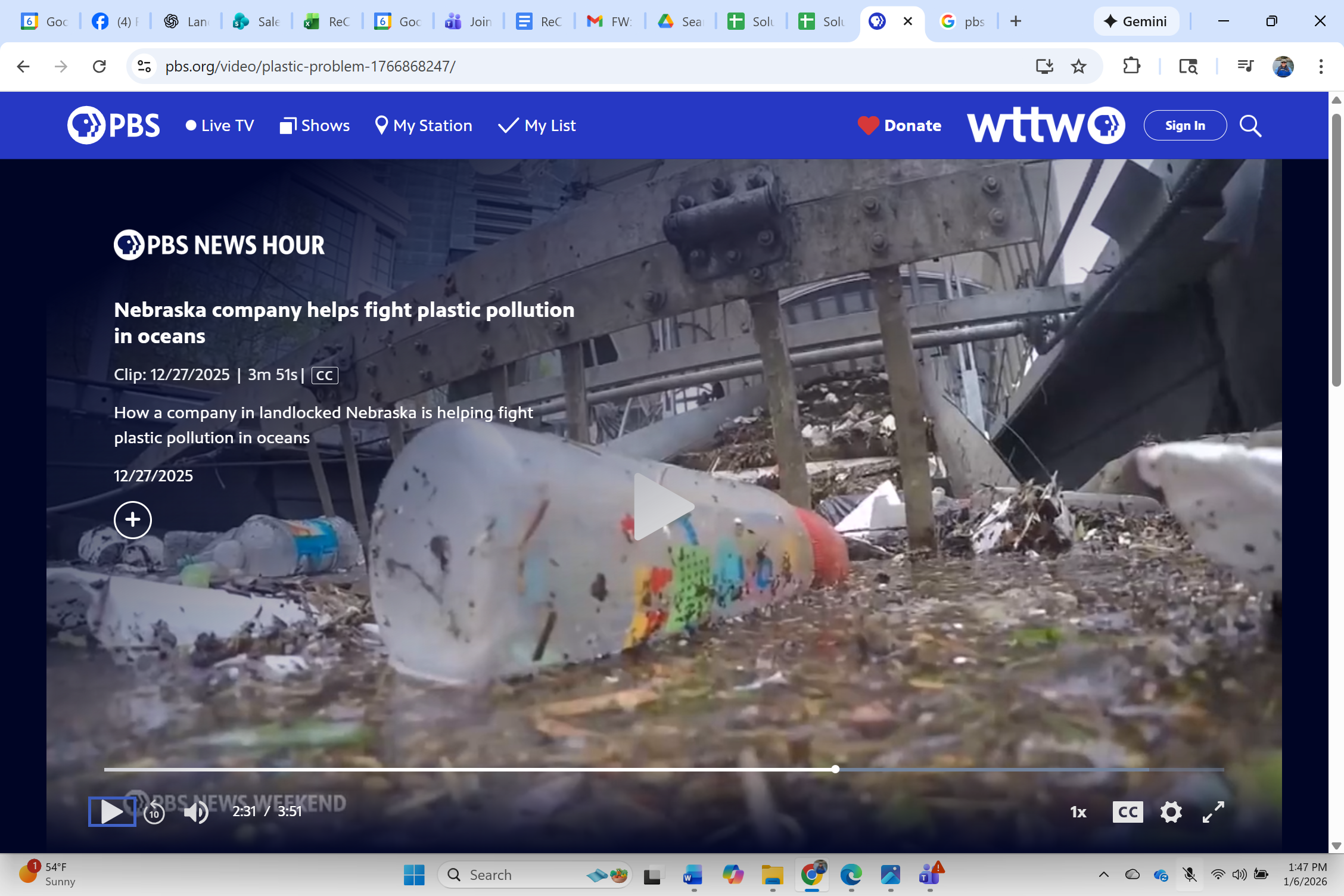
Task: Click the PBS logo to go home
Action: 113,125
